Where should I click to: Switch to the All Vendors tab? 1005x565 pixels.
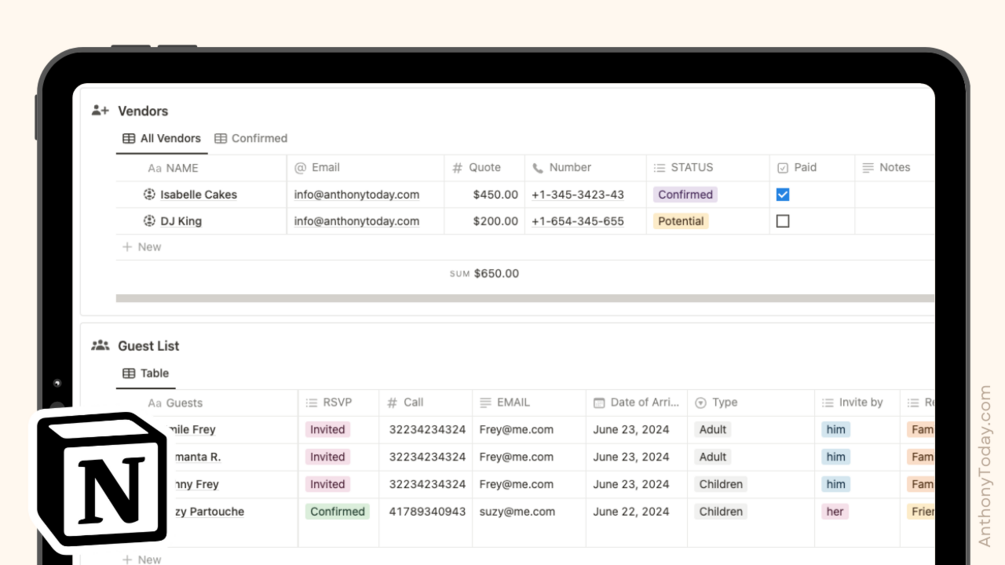162,138
